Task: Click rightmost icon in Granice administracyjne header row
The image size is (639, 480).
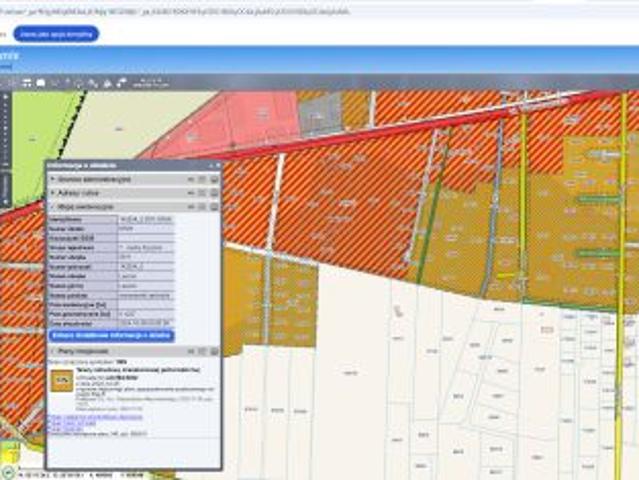Action: tap(214, 180)
